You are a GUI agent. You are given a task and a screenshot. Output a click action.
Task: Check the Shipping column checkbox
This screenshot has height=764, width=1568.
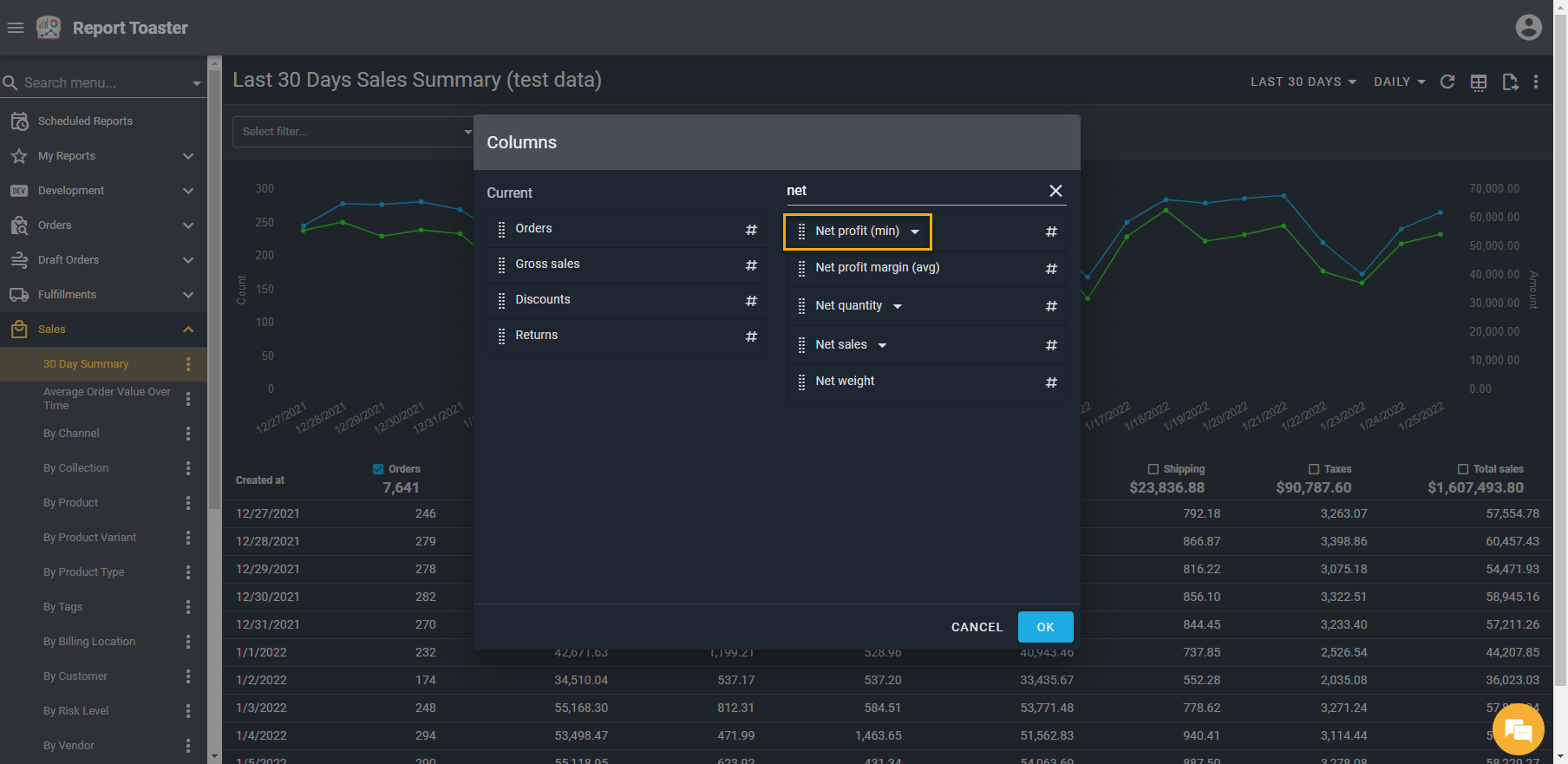coord(1153,469)
